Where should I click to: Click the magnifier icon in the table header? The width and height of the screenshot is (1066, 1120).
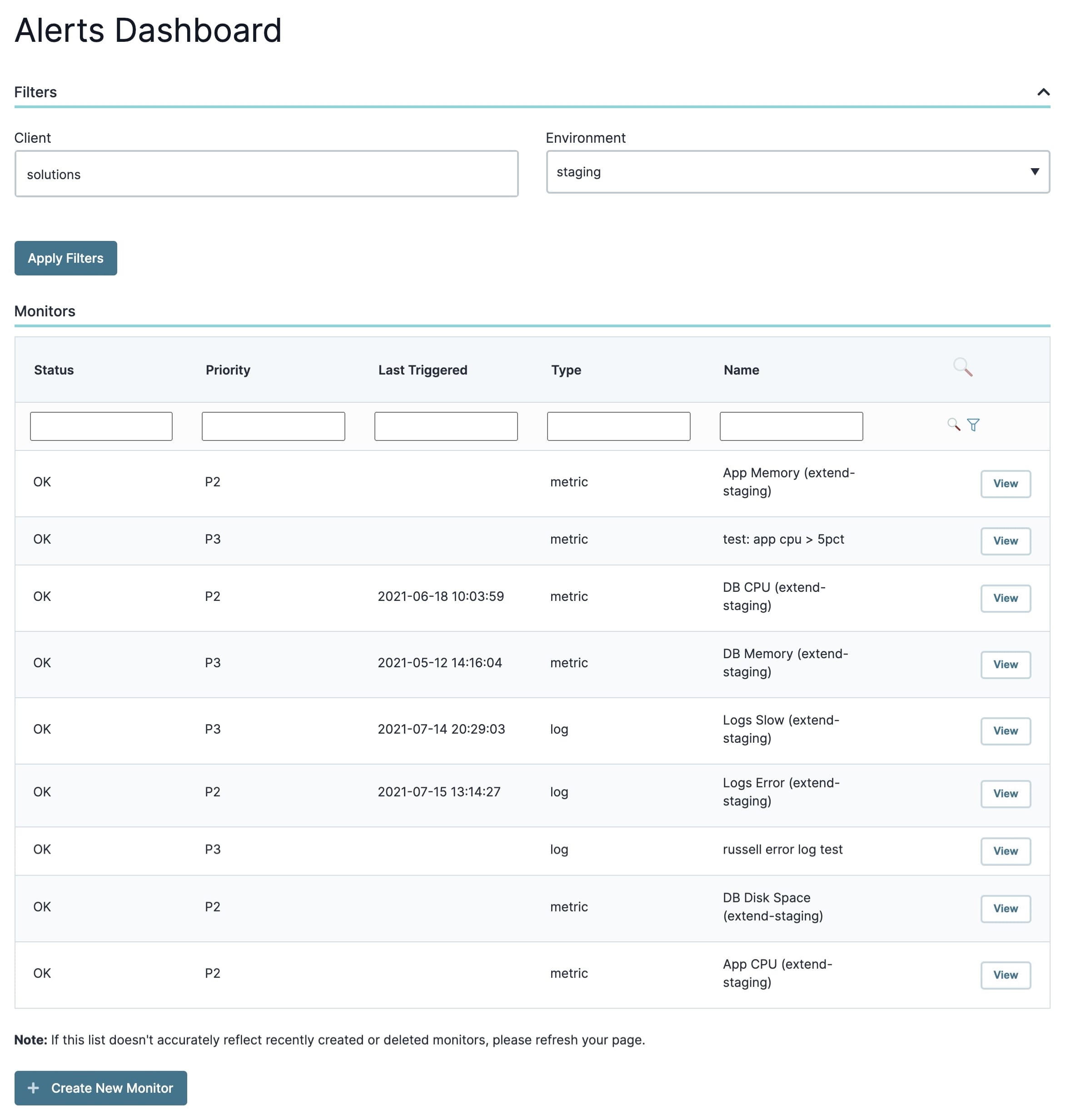point(962,367)
